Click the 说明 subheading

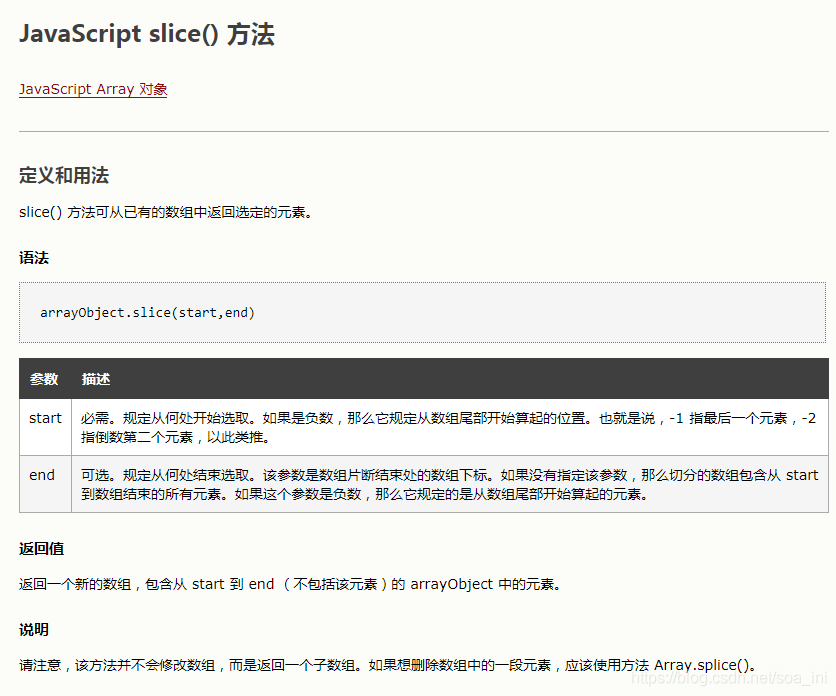coord(34,630)
